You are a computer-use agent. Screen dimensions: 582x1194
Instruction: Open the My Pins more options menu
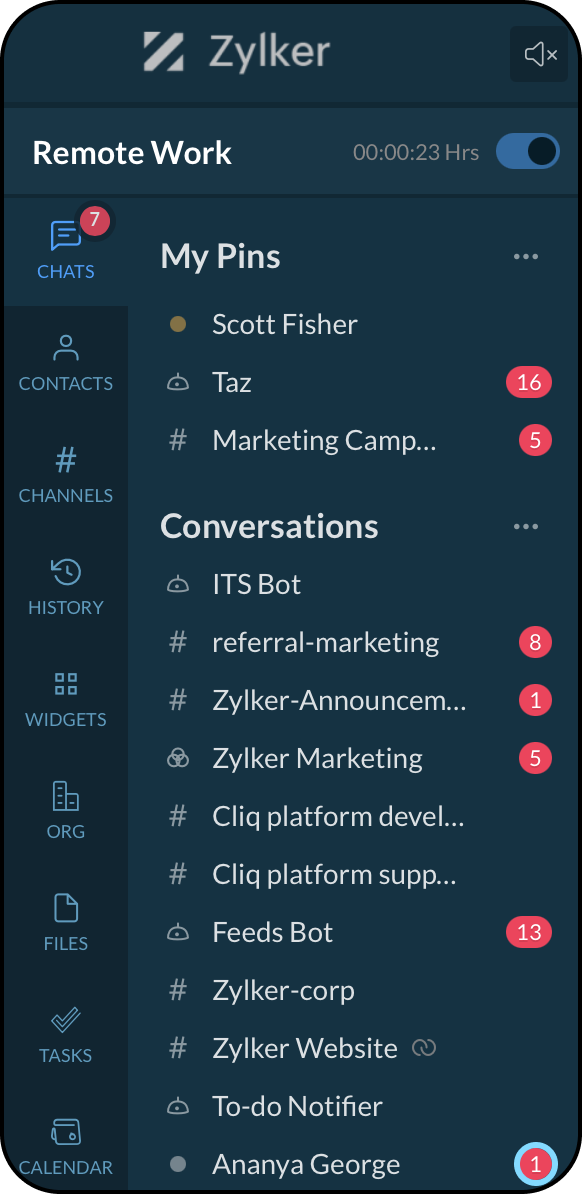526,257
